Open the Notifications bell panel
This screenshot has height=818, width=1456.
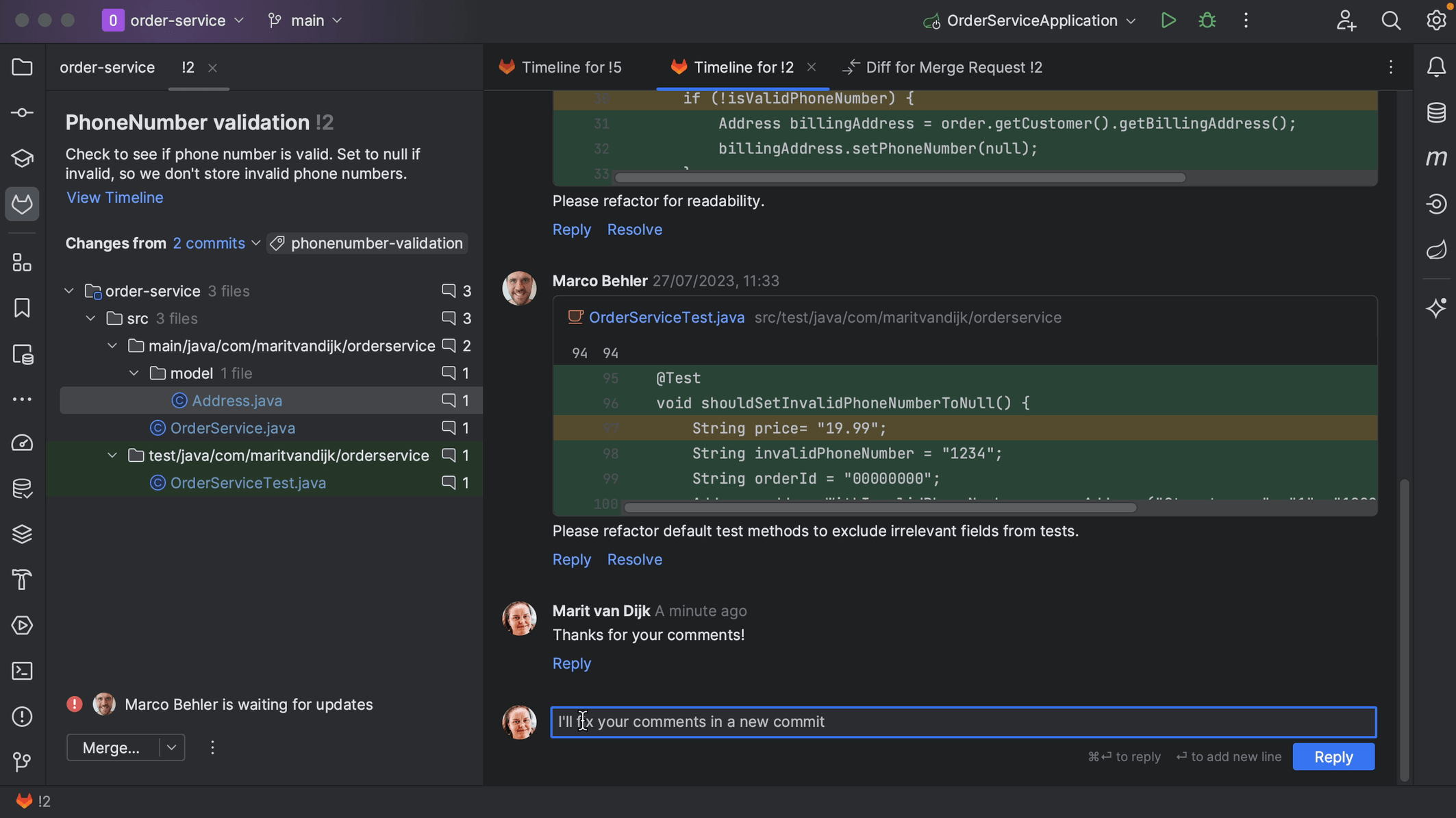1436,66
